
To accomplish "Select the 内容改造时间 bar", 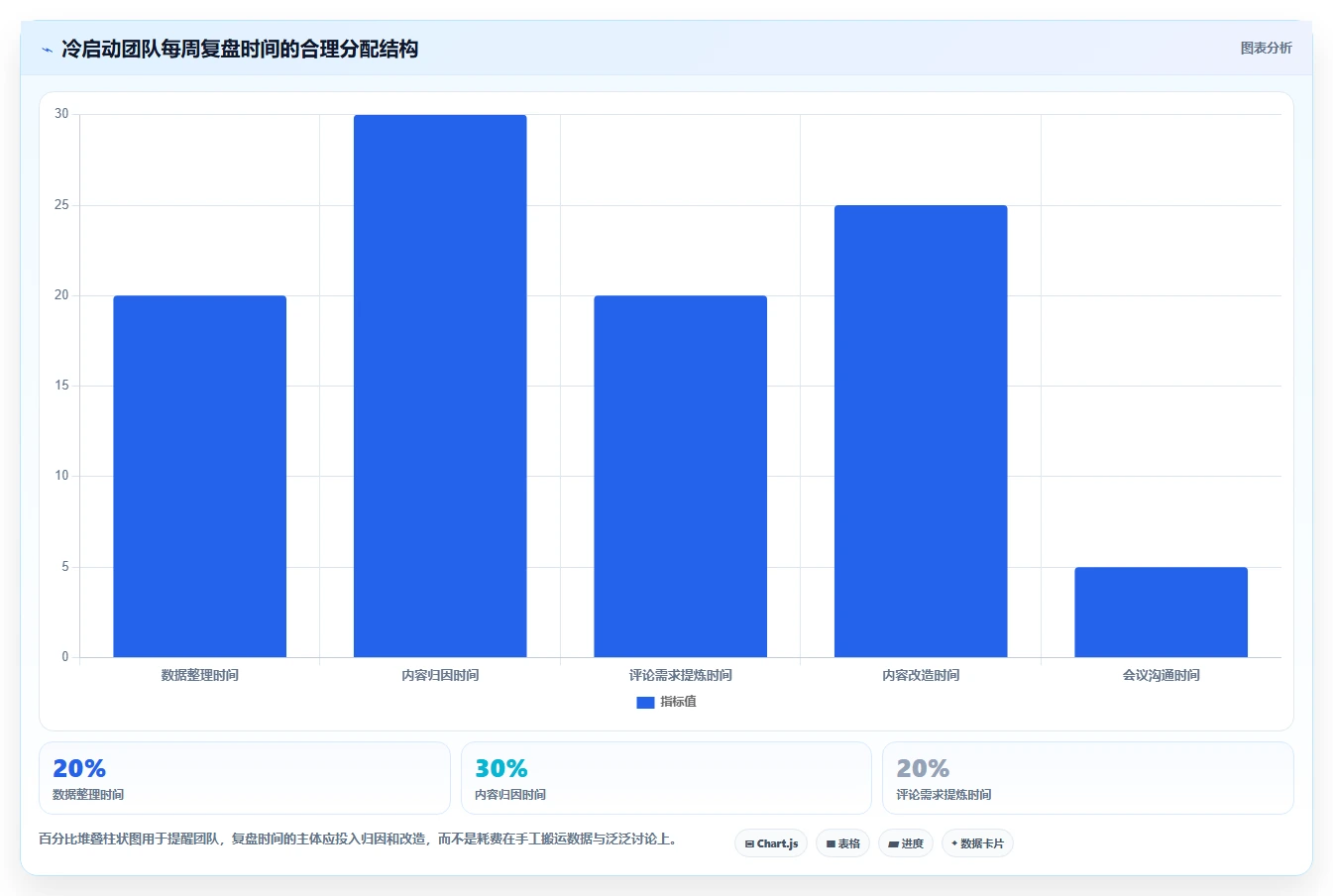I will tap(921, 431).
